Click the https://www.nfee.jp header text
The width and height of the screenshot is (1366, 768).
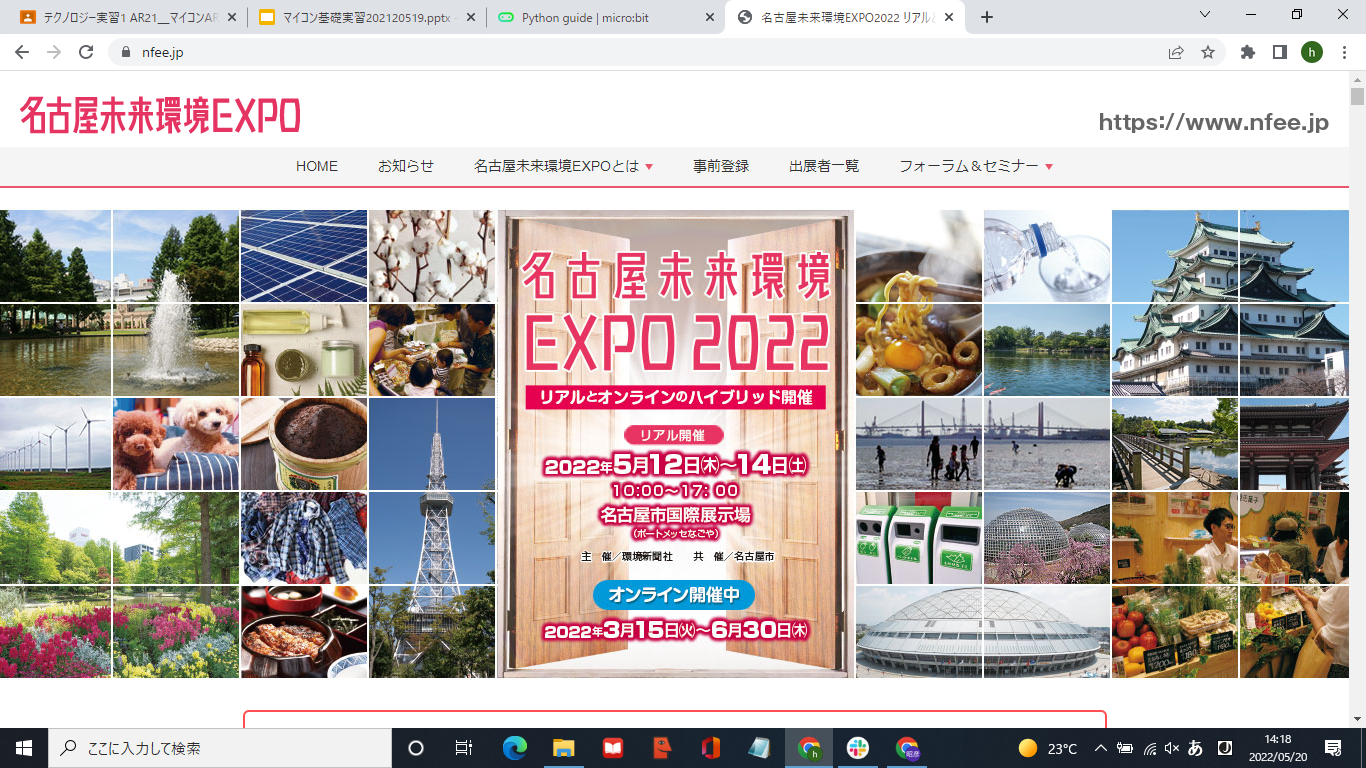pos(1214,122)
